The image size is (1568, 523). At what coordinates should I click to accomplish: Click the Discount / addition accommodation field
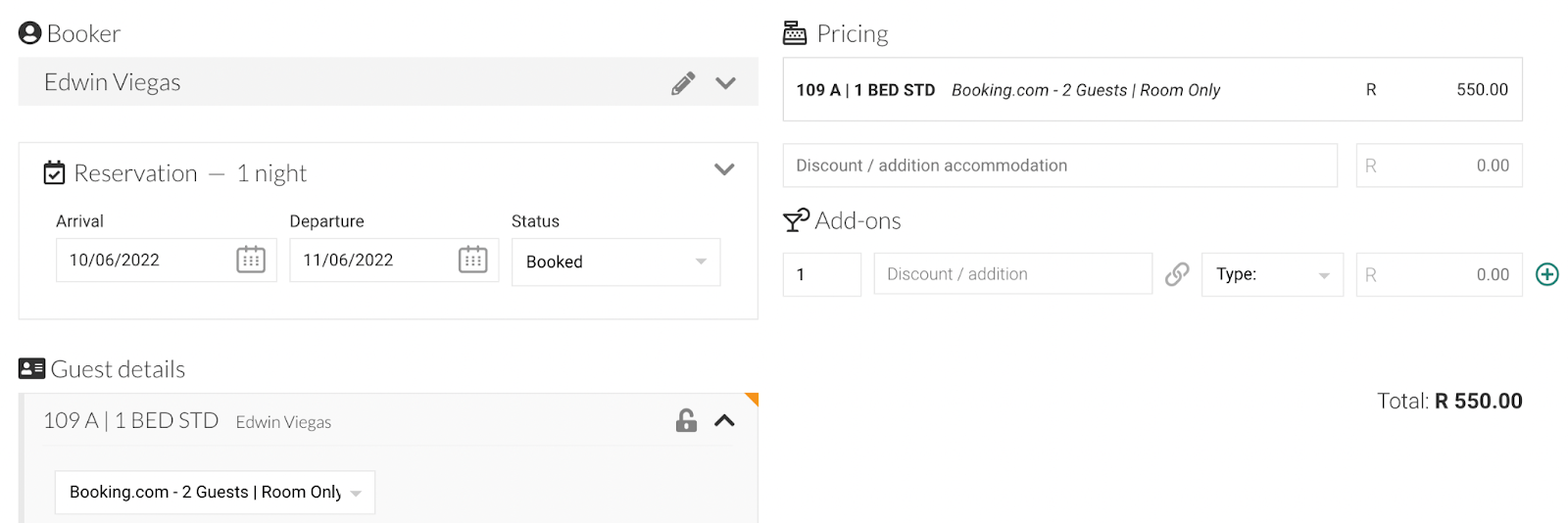1058,166
